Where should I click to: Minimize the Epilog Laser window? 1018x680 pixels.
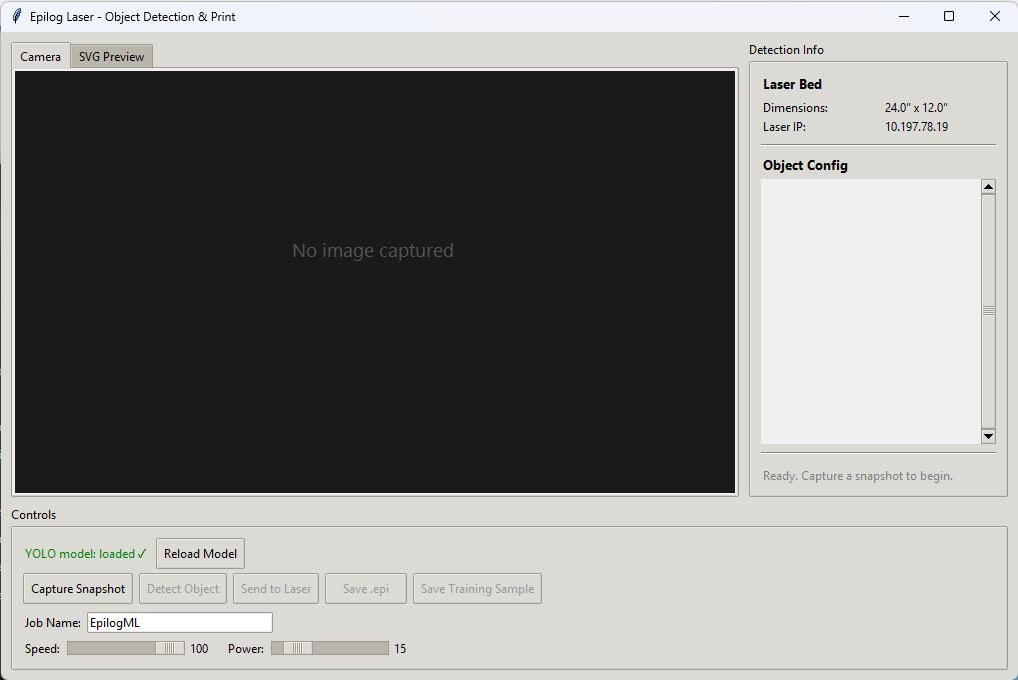pyautogui.click(x=904, y=16)
